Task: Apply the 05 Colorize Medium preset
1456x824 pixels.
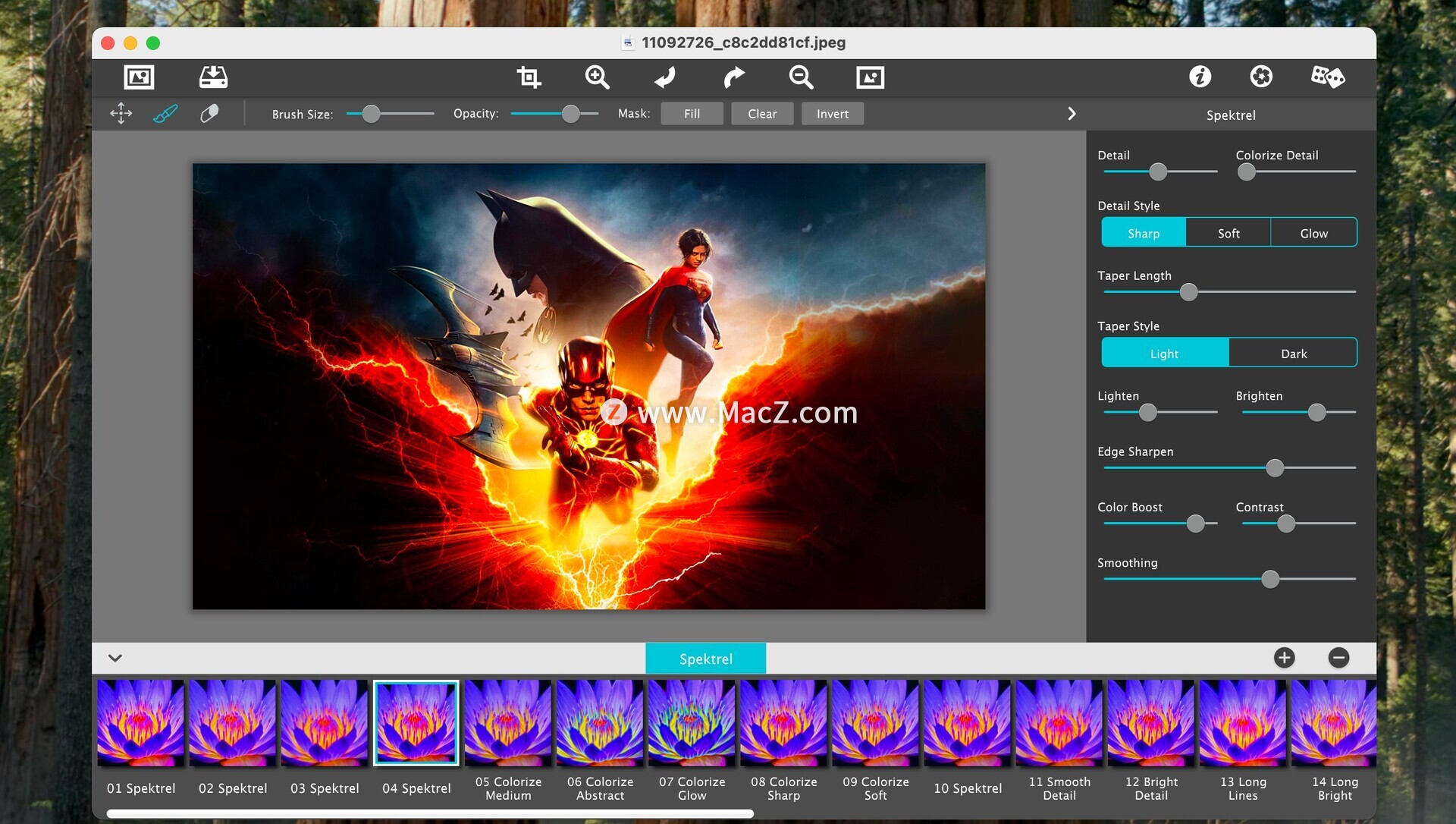Action: (x=508, y=723)
